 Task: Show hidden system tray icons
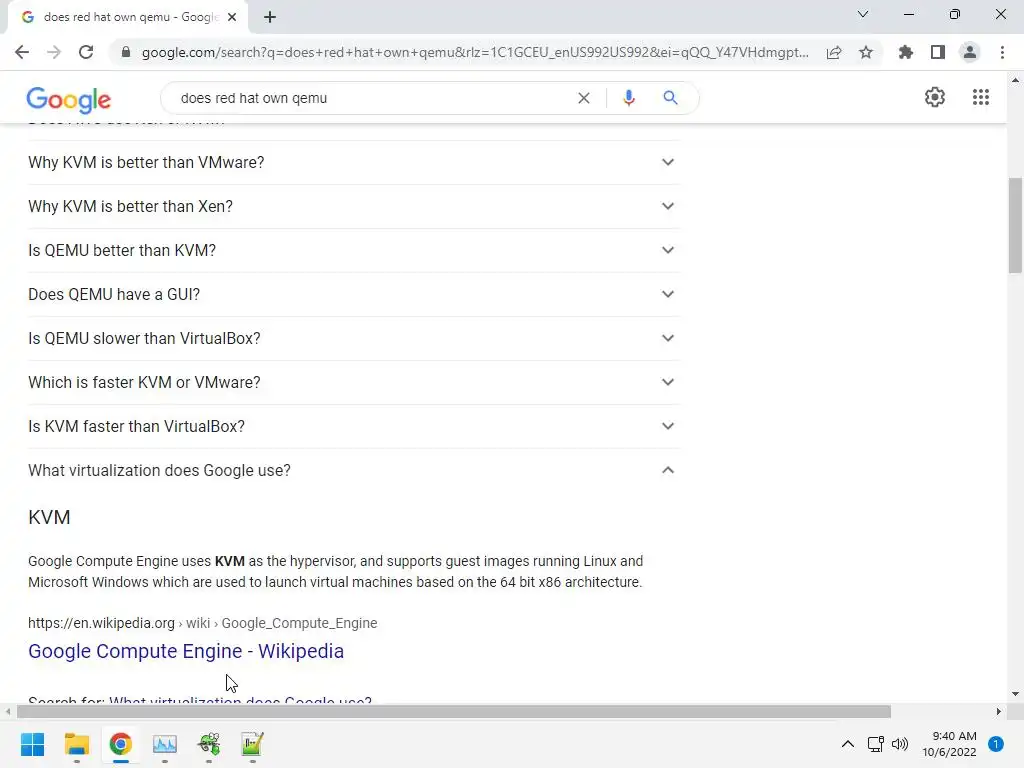tap(847, 744)
